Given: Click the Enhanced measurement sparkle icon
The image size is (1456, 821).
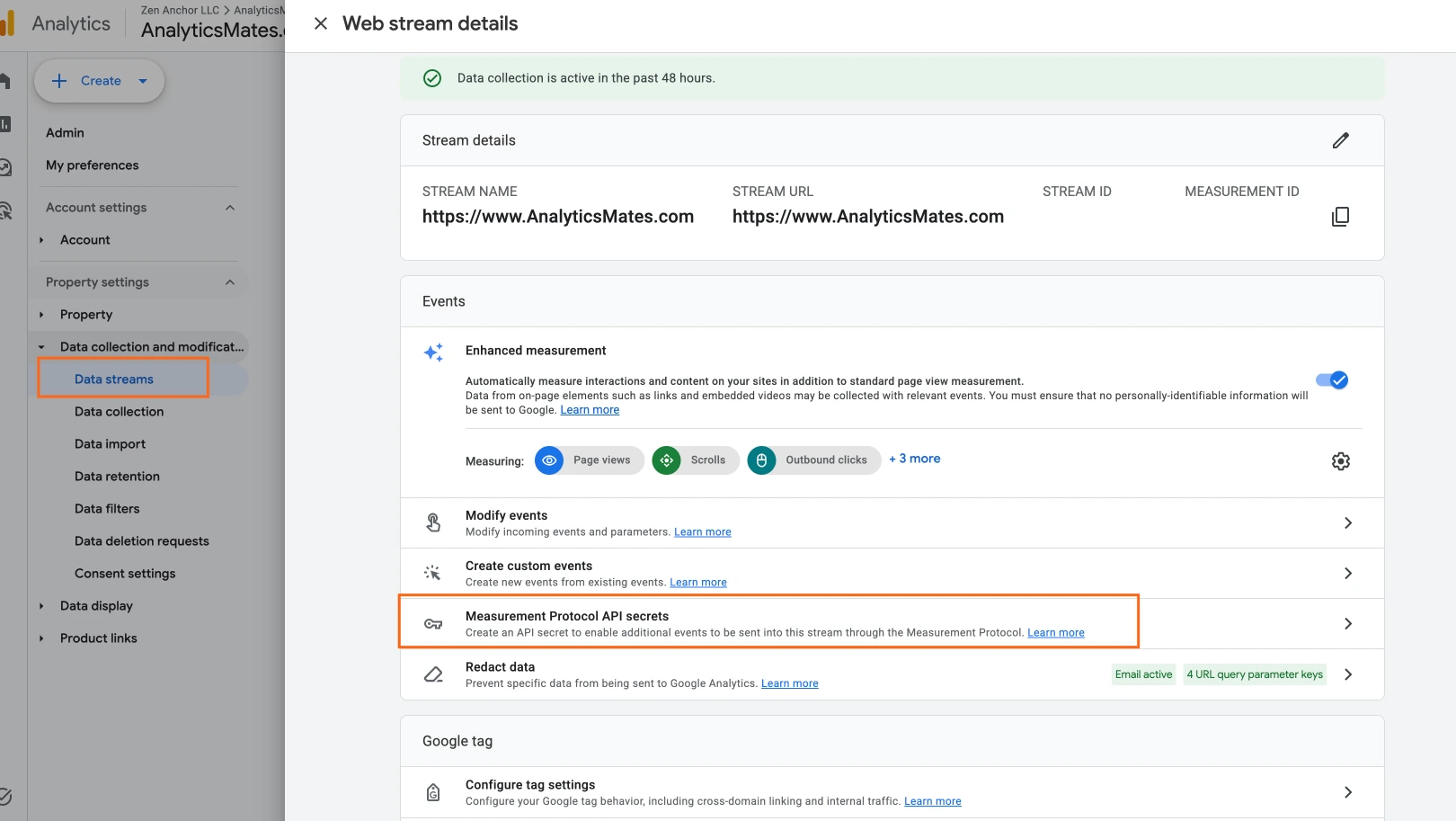Looking at the screenshot, I should pos(433,352).
